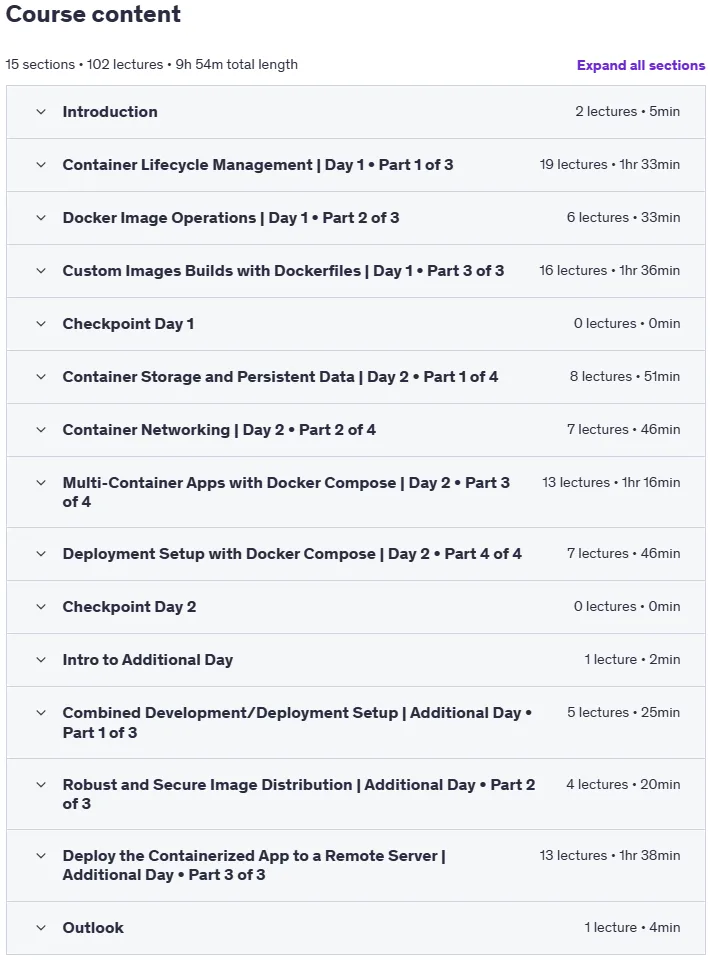Click Expand all sections link
The height and width of the screenshot is (961, 710).
[641, 66]
